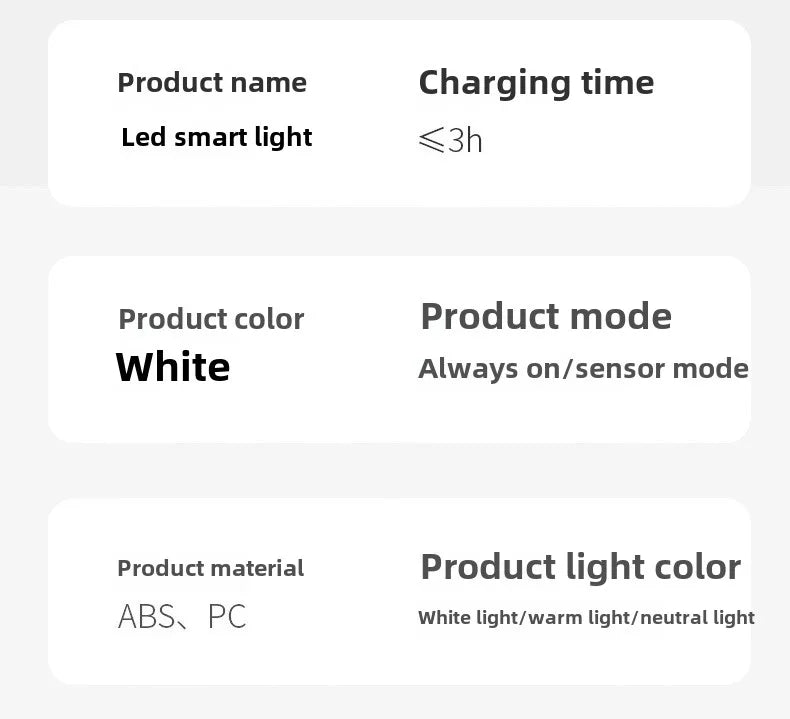
Task: Select the "neutral light" option text
Action: pos(697,617)
